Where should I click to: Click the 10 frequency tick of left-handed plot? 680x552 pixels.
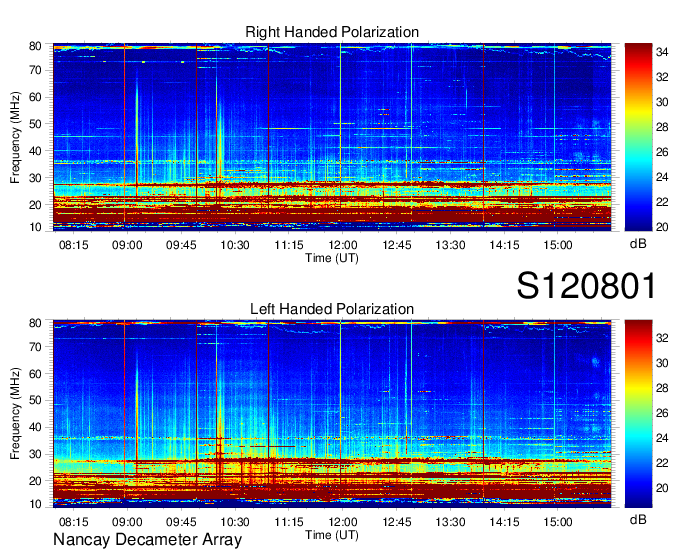click(x=35, y=504)
